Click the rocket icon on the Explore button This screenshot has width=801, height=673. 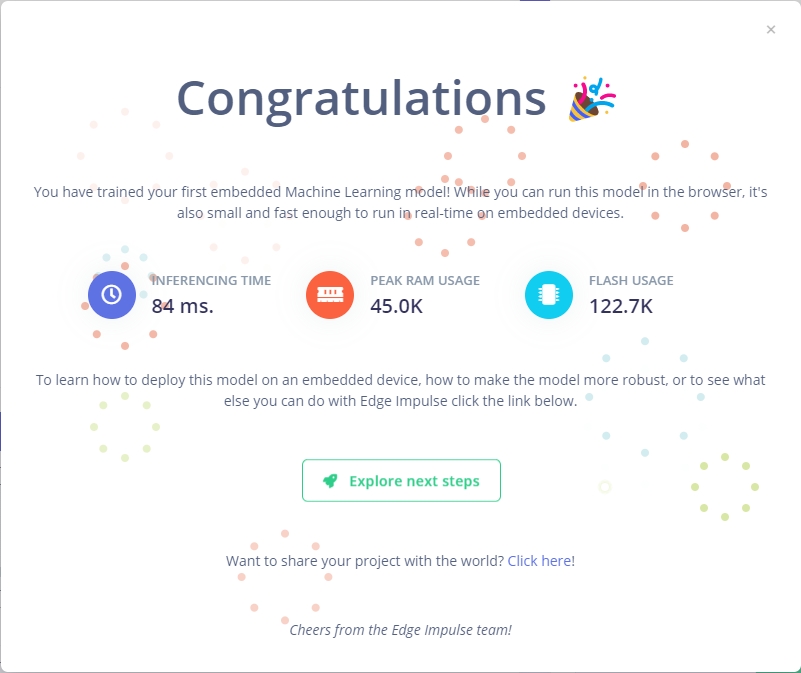click(331, 481)
